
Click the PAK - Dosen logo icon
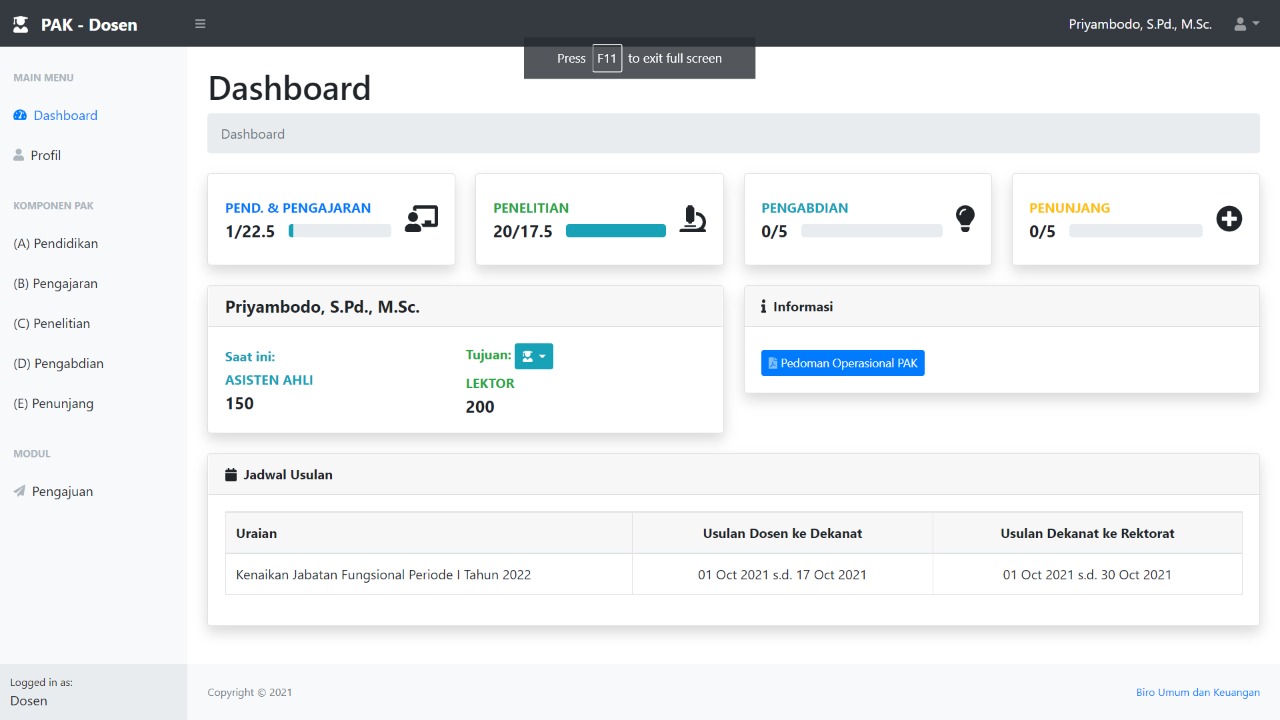click(20, 24)
